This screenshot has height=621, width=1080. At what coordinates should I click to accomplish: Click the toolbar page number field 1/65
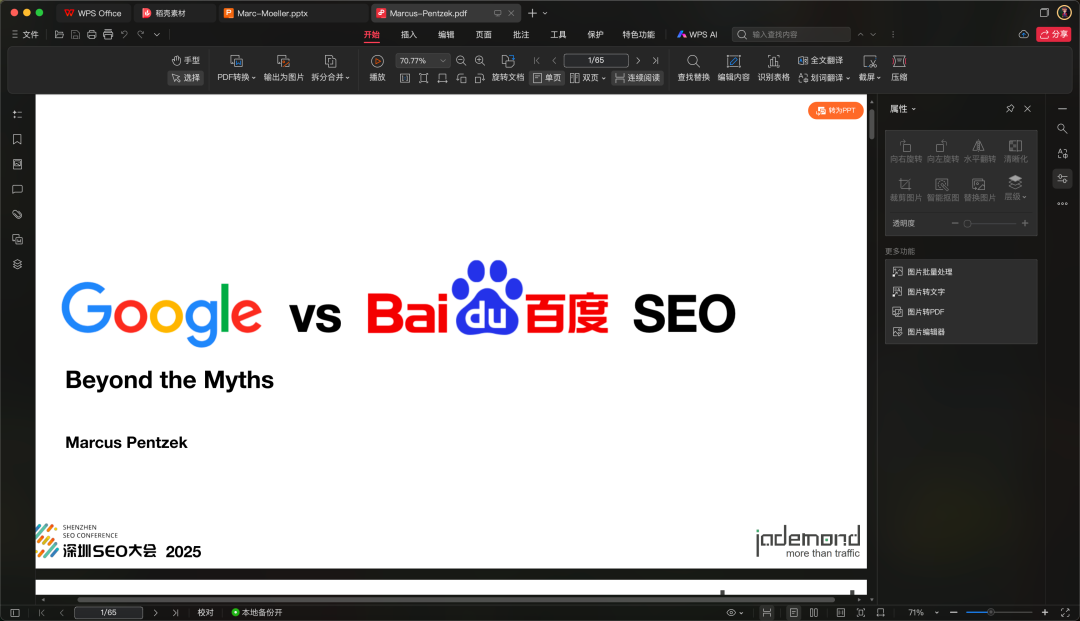[x=596, y=61]
